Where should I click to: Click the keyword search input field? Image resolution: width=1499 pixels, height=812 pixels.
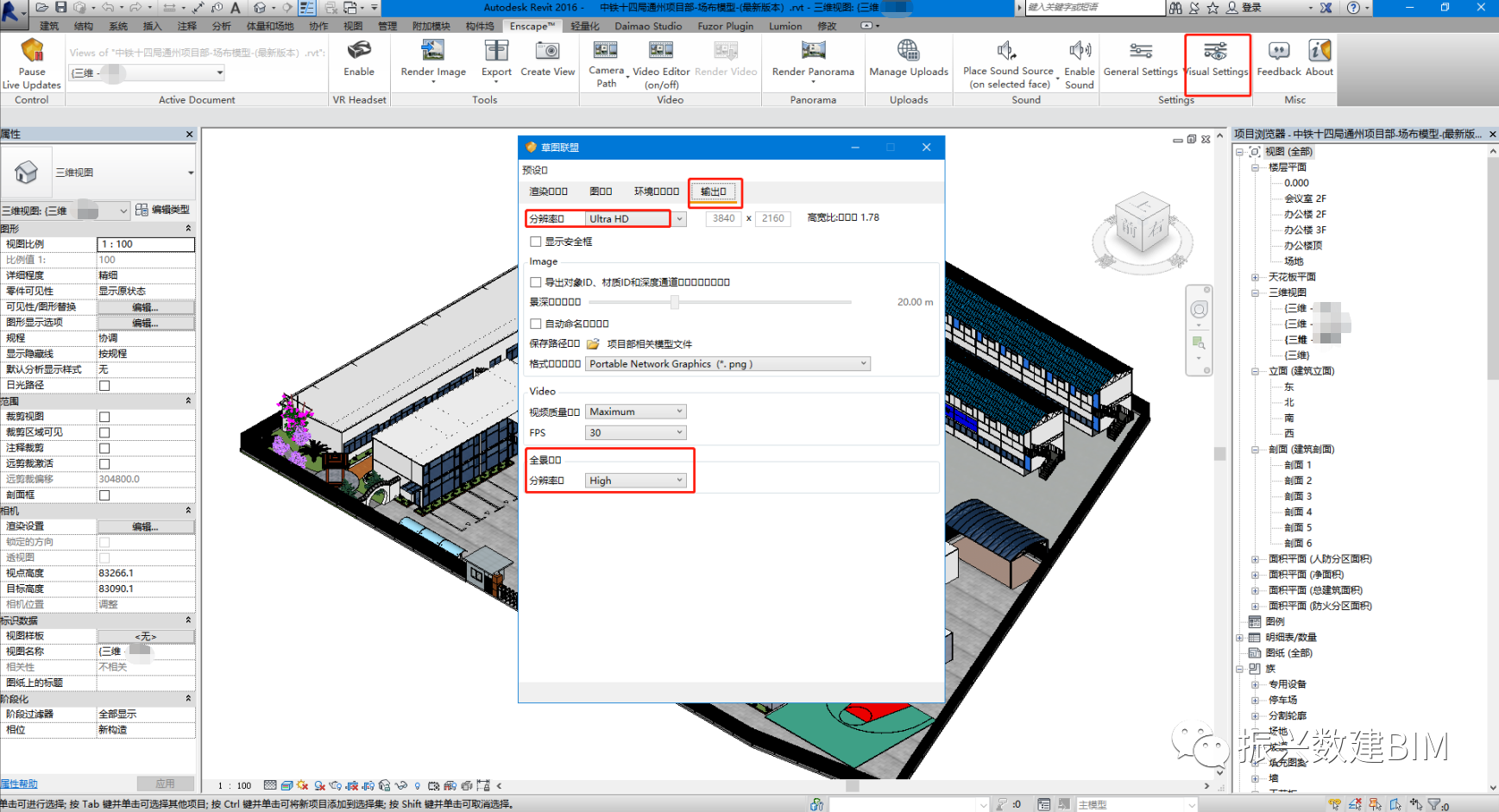coord(1094,8)
